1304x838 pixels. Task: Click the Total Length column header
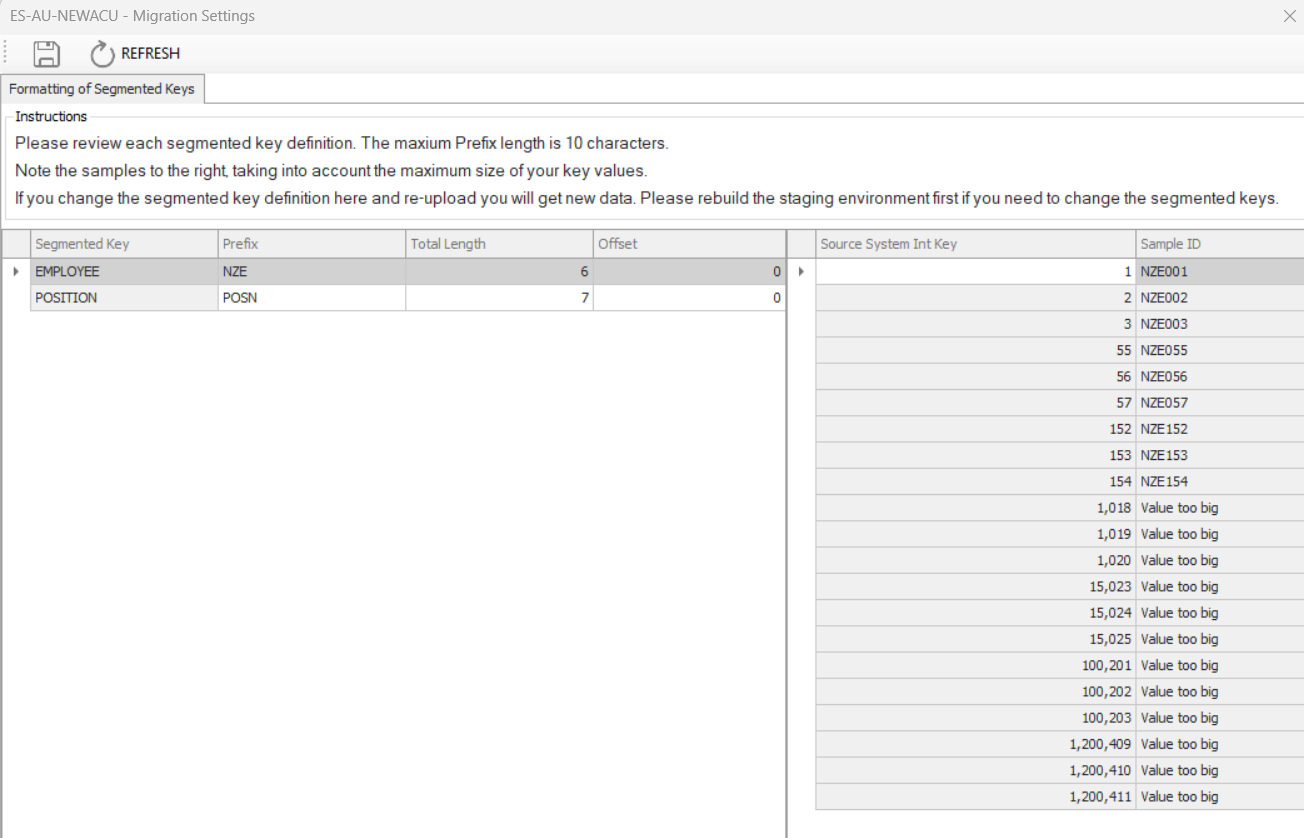click(x=498, y=243)
